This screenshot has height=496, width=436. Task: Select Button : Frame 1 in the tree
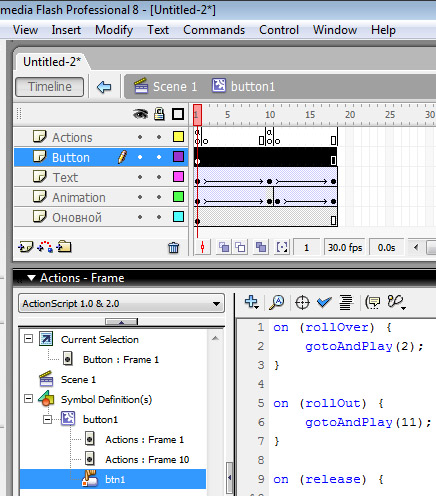[121, 360]
